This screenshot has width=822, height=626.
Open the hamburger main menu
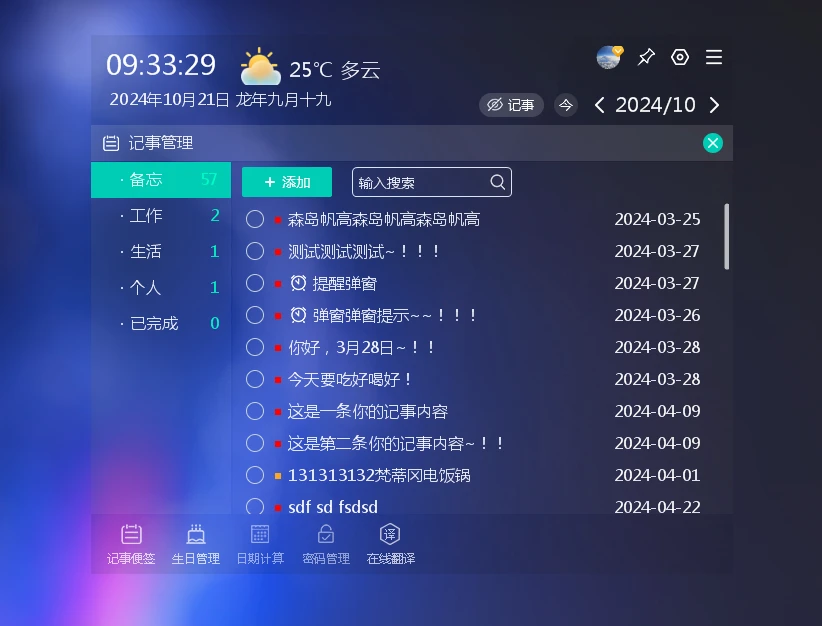pyautogui.click(x=714, y=57)
